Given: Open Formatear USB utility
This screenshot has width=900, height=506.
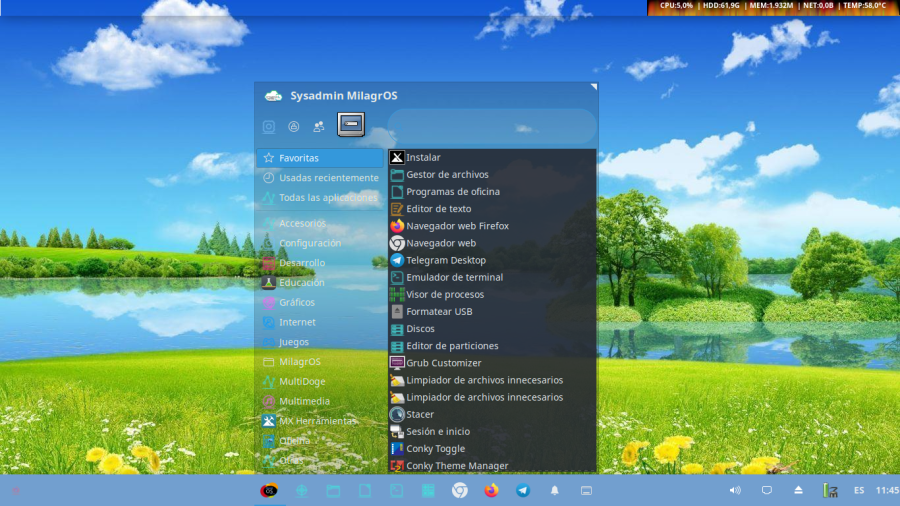Looking at the screenshot, I should pyautogui.click(x=439, y=311).
